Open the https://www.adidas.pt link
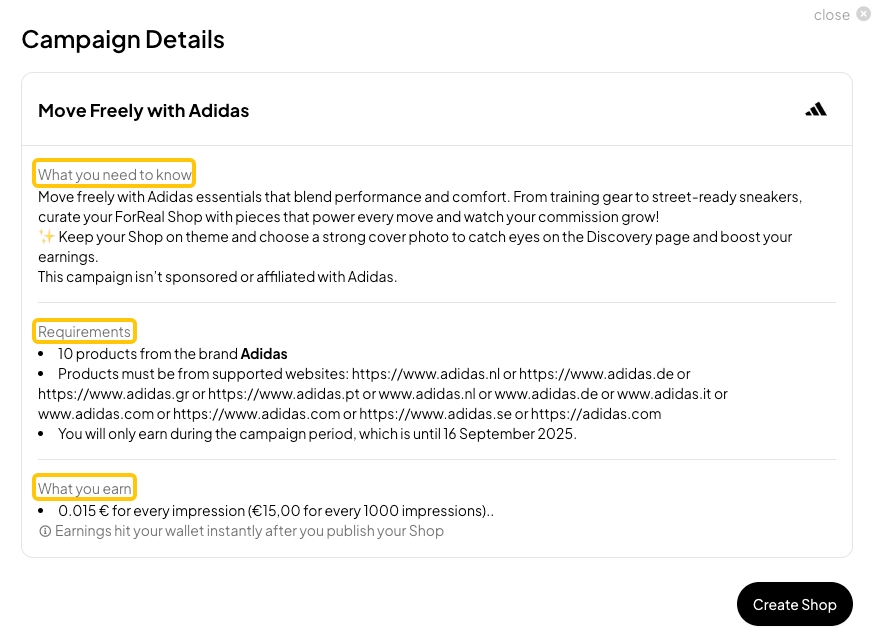The image size is (875, 638). 283,393
